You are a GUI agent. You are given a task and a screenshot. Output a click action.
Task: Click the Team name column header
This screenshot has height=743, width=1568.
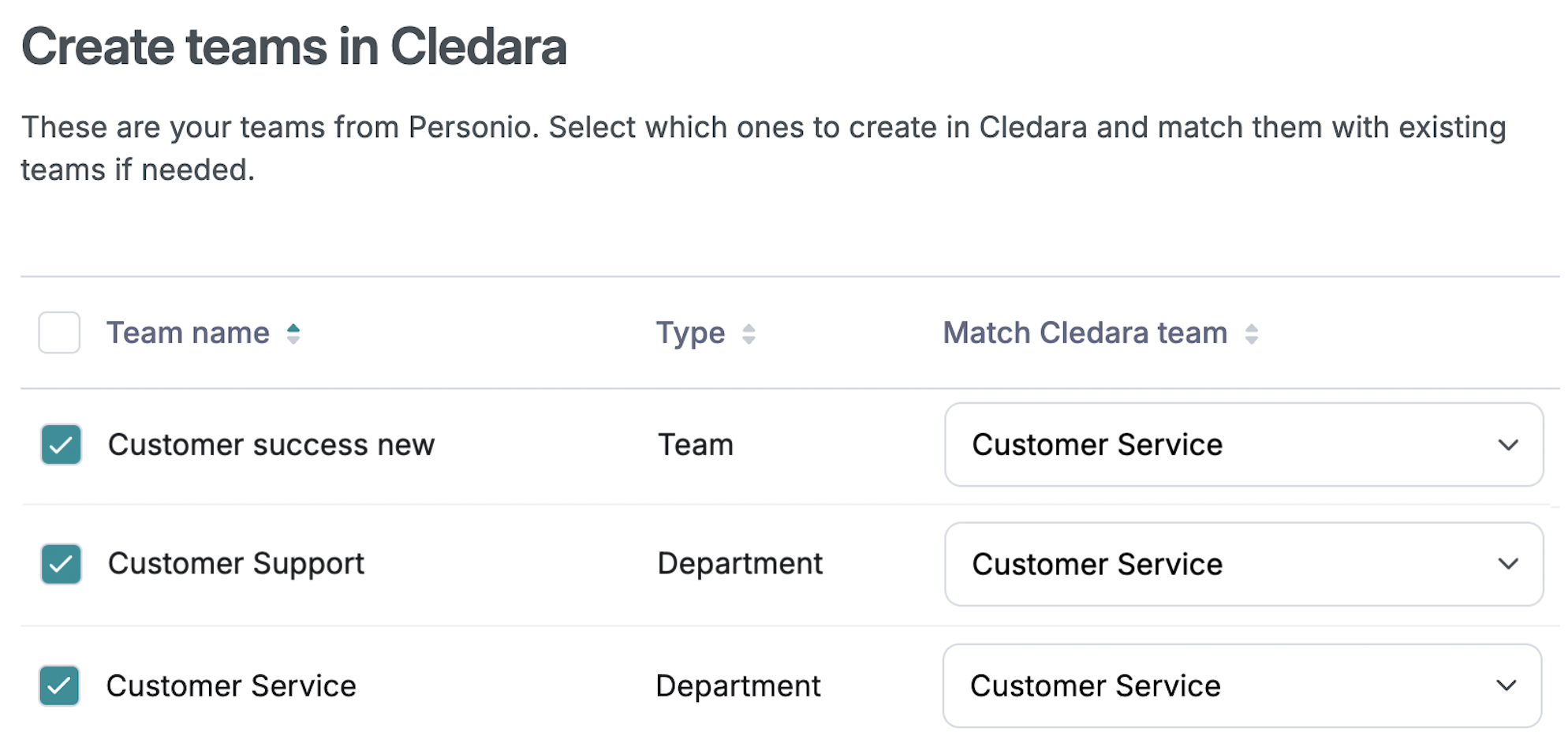189,333
